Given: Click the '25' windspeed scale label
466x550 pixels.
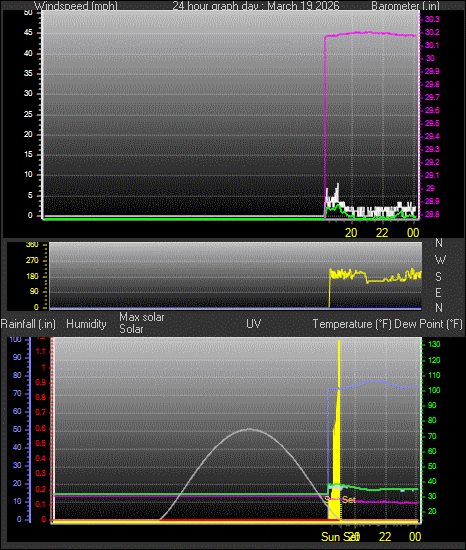Looking at the screenshot, I should tap(28, 114).
